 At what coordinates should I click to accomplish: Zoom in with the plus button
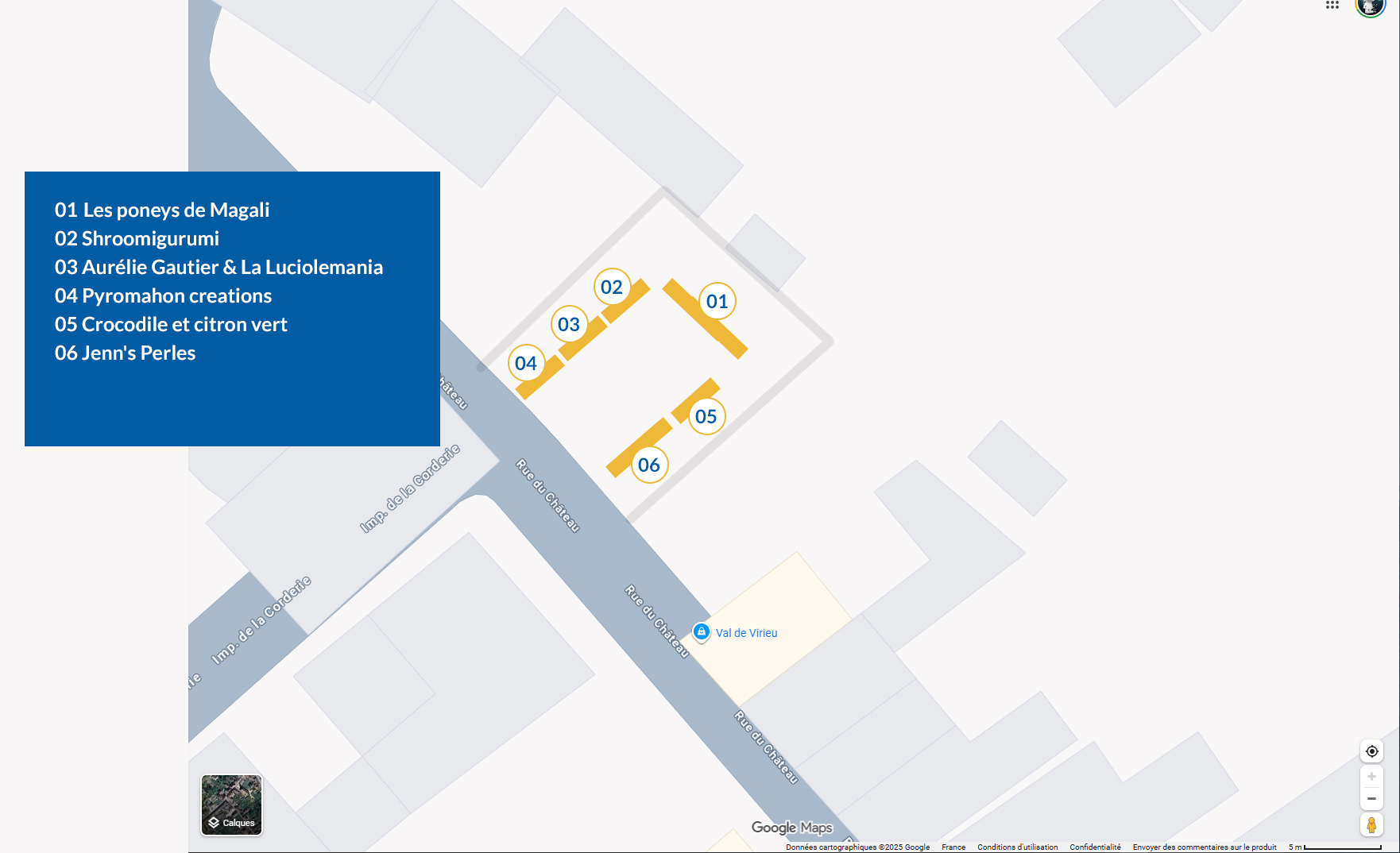click(x=1371, y=777)
